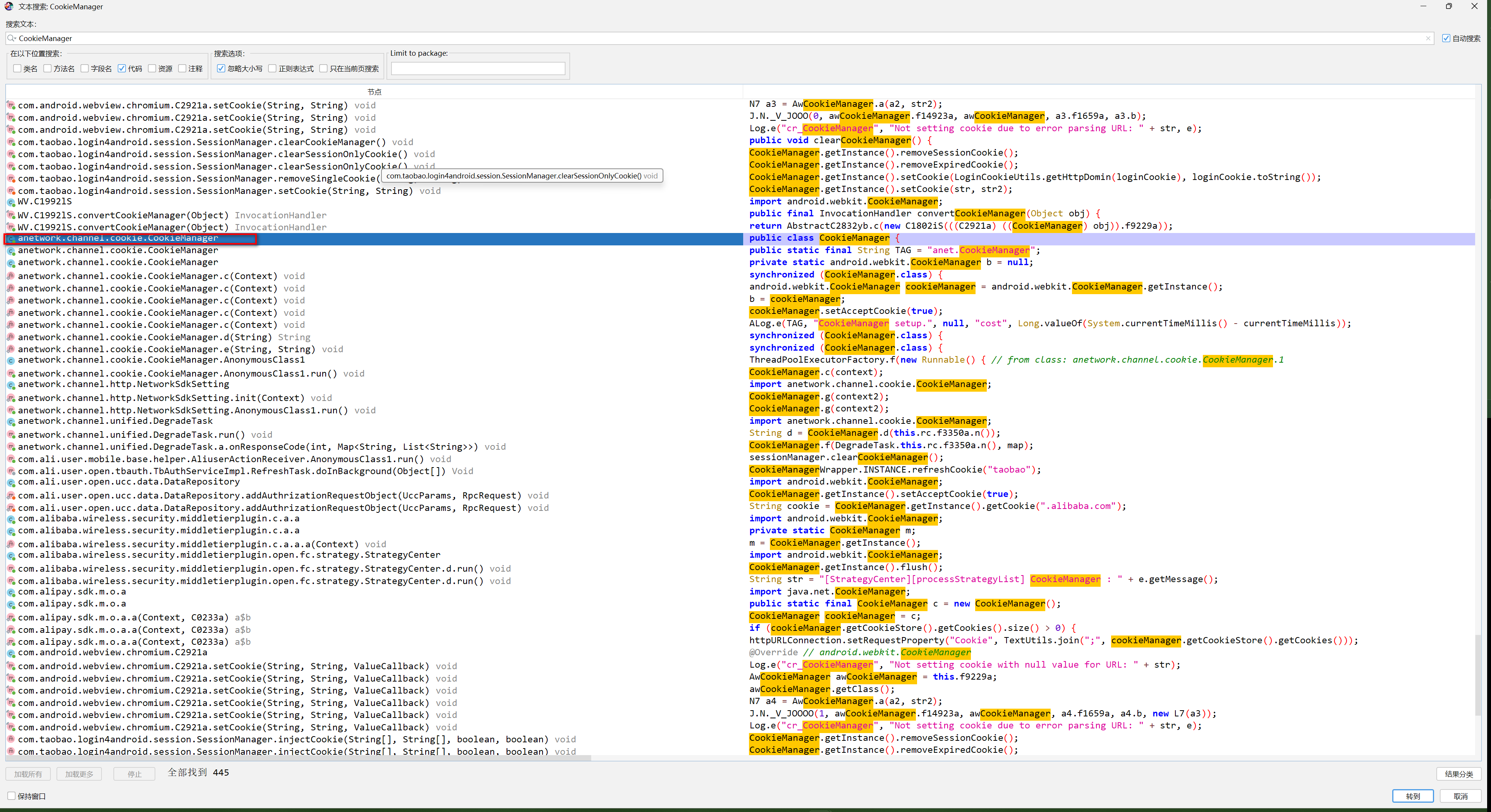This screenshot has height=812, width=1491.
Task: Clear search text with the X icon
Action: tap(1428, 38)
